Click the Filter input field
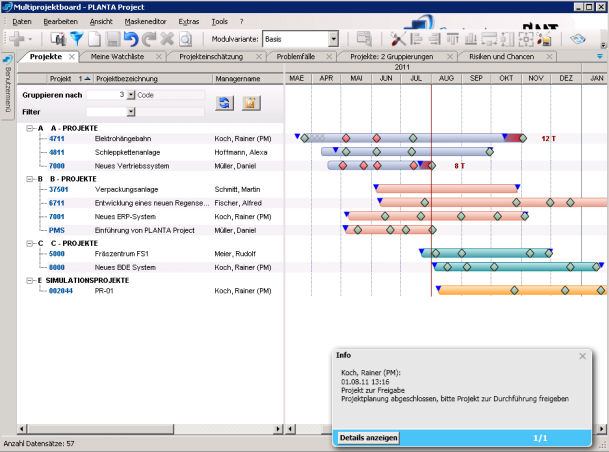 (x=106, y=112)
